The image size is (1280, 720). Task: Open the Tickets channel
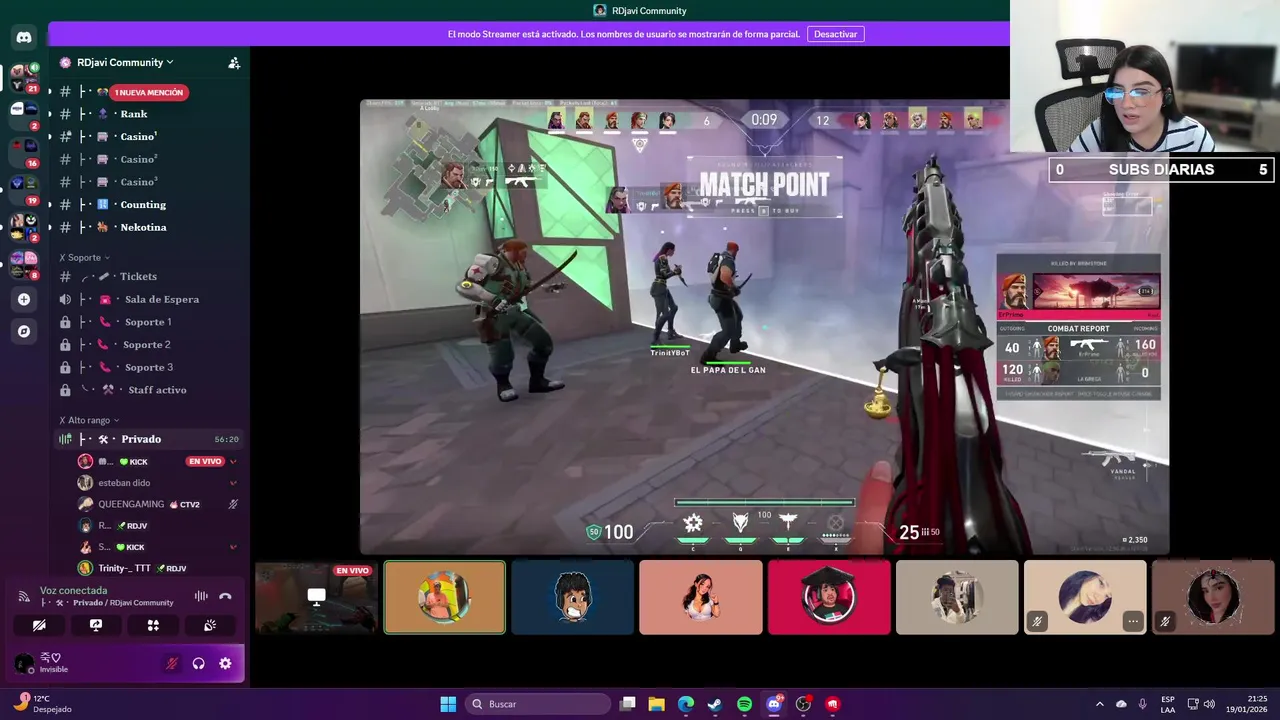click(150, 276)
